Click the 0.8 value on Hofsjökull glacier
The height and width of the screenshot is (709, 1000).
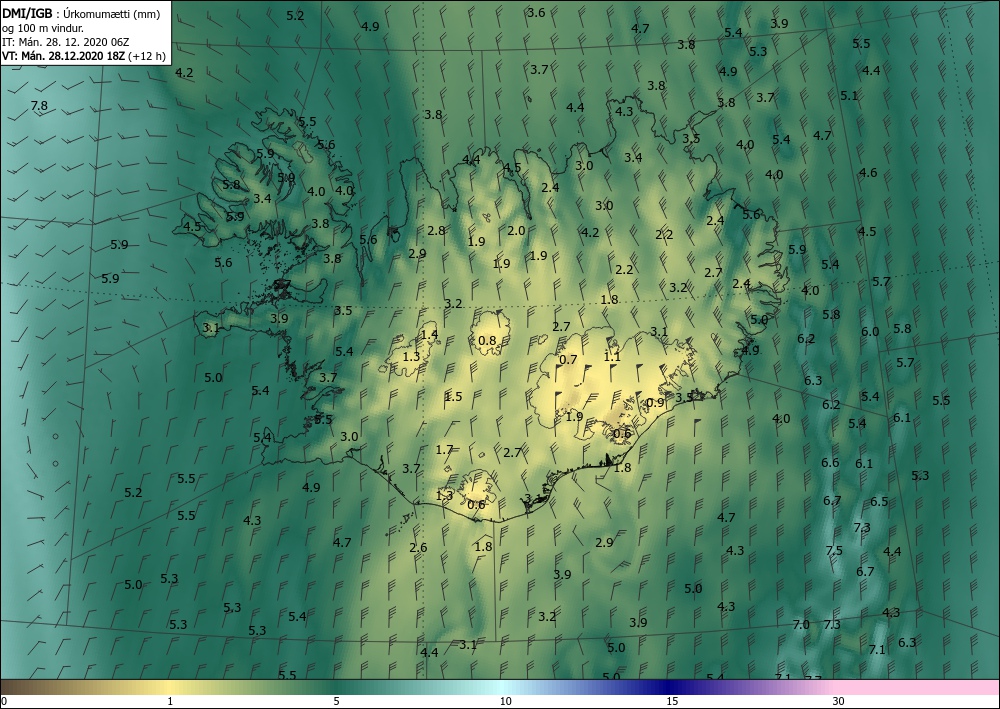(x=487, y=340)
